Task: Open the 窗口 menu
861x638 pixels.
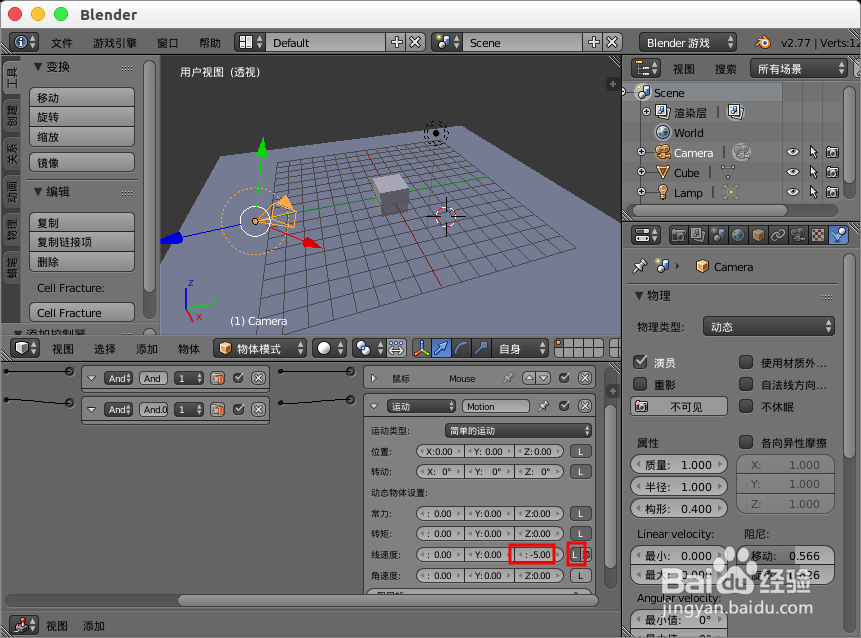Action: [167, 43]
